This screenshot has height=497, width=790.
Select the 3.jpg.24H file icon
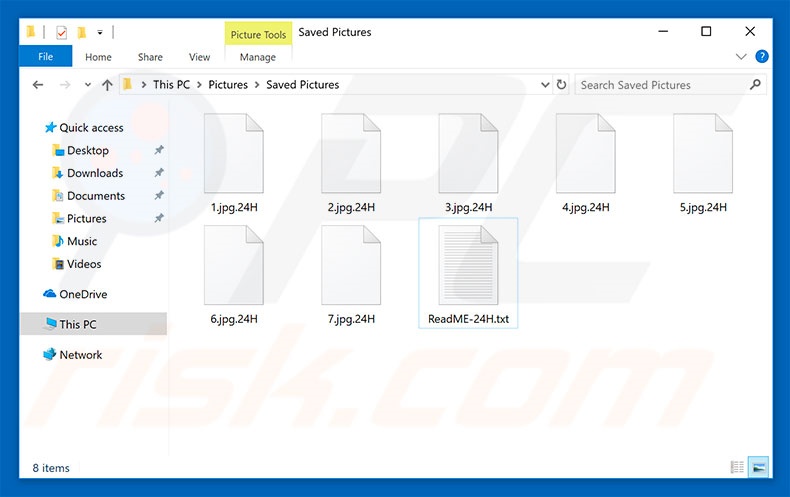tap(469, 153)
